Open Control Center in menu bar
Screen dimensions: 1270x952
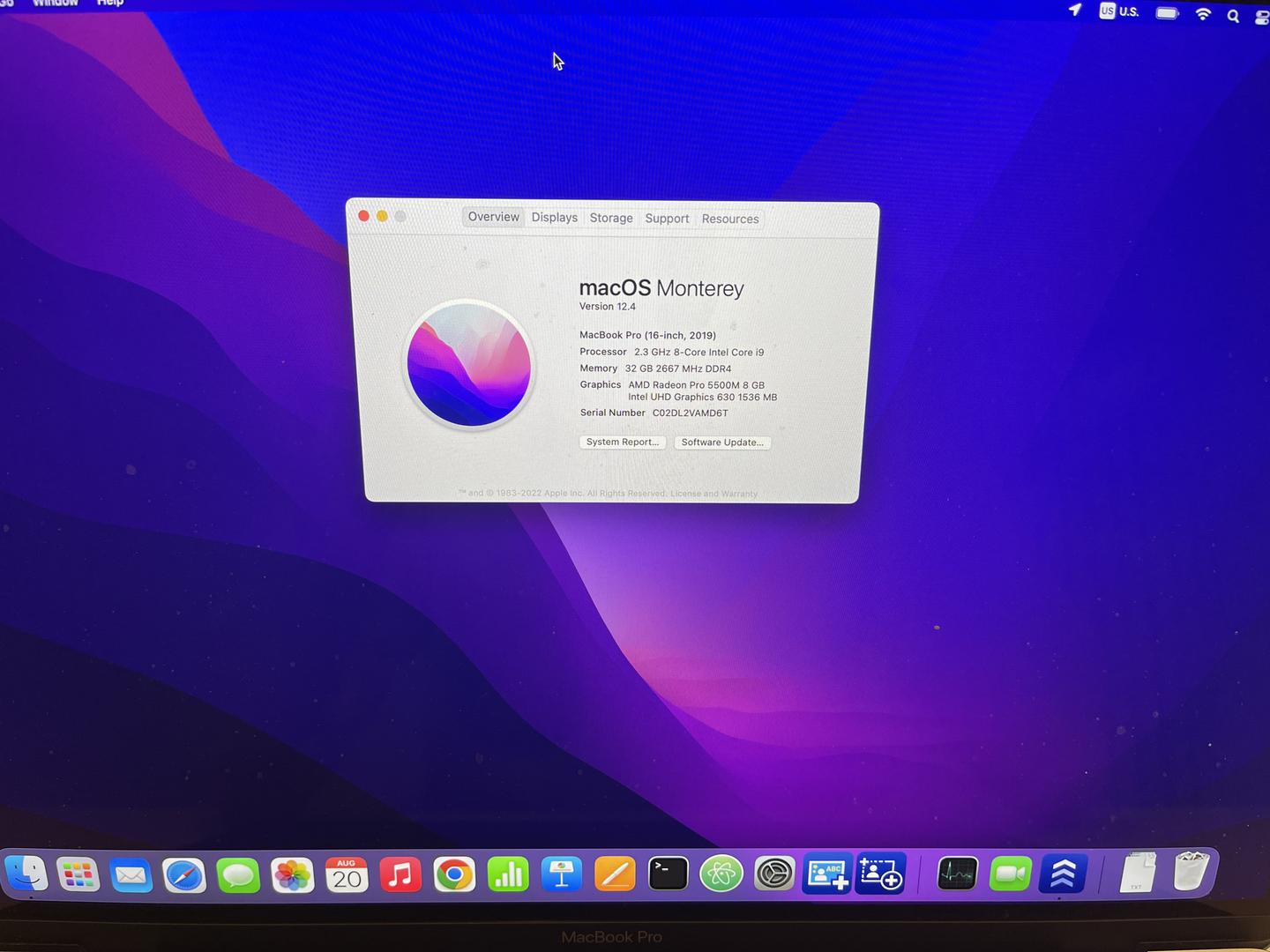1262,16
